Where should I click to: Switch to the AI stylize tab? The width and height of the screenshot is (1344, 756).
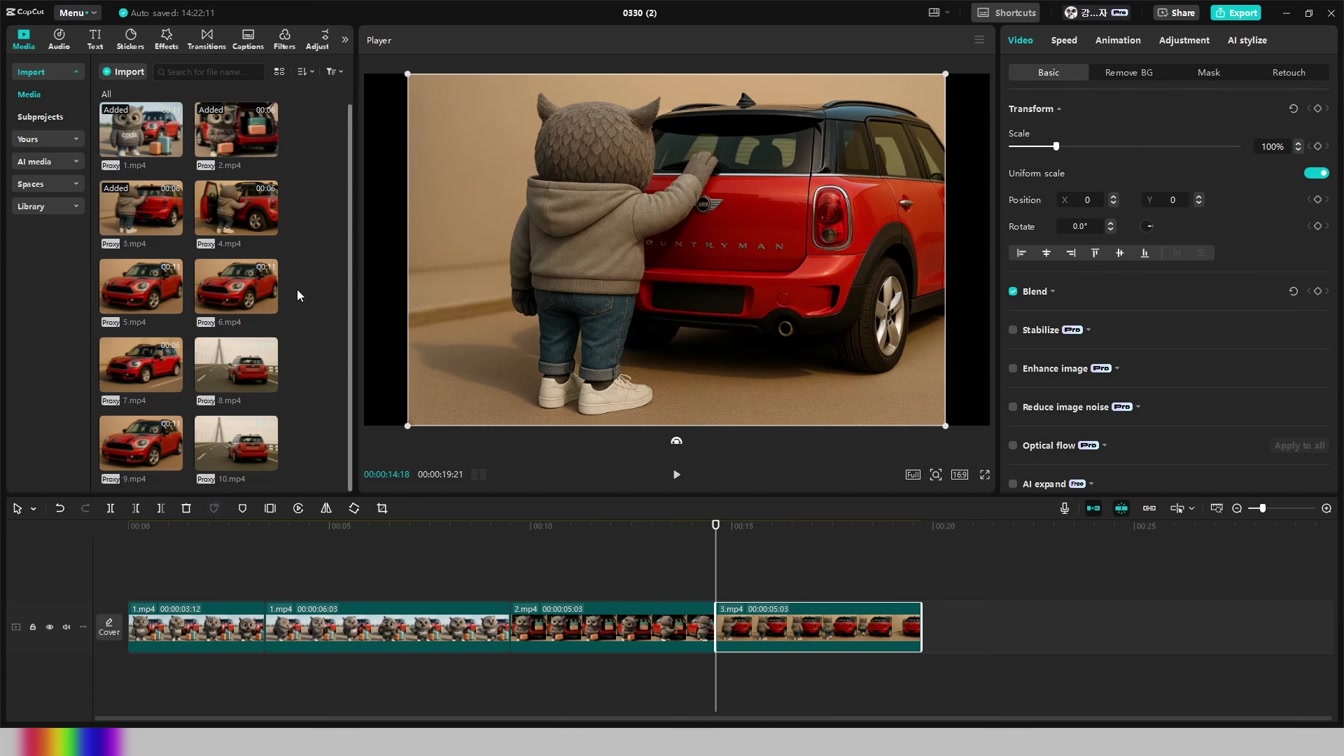coord(1247,40)
